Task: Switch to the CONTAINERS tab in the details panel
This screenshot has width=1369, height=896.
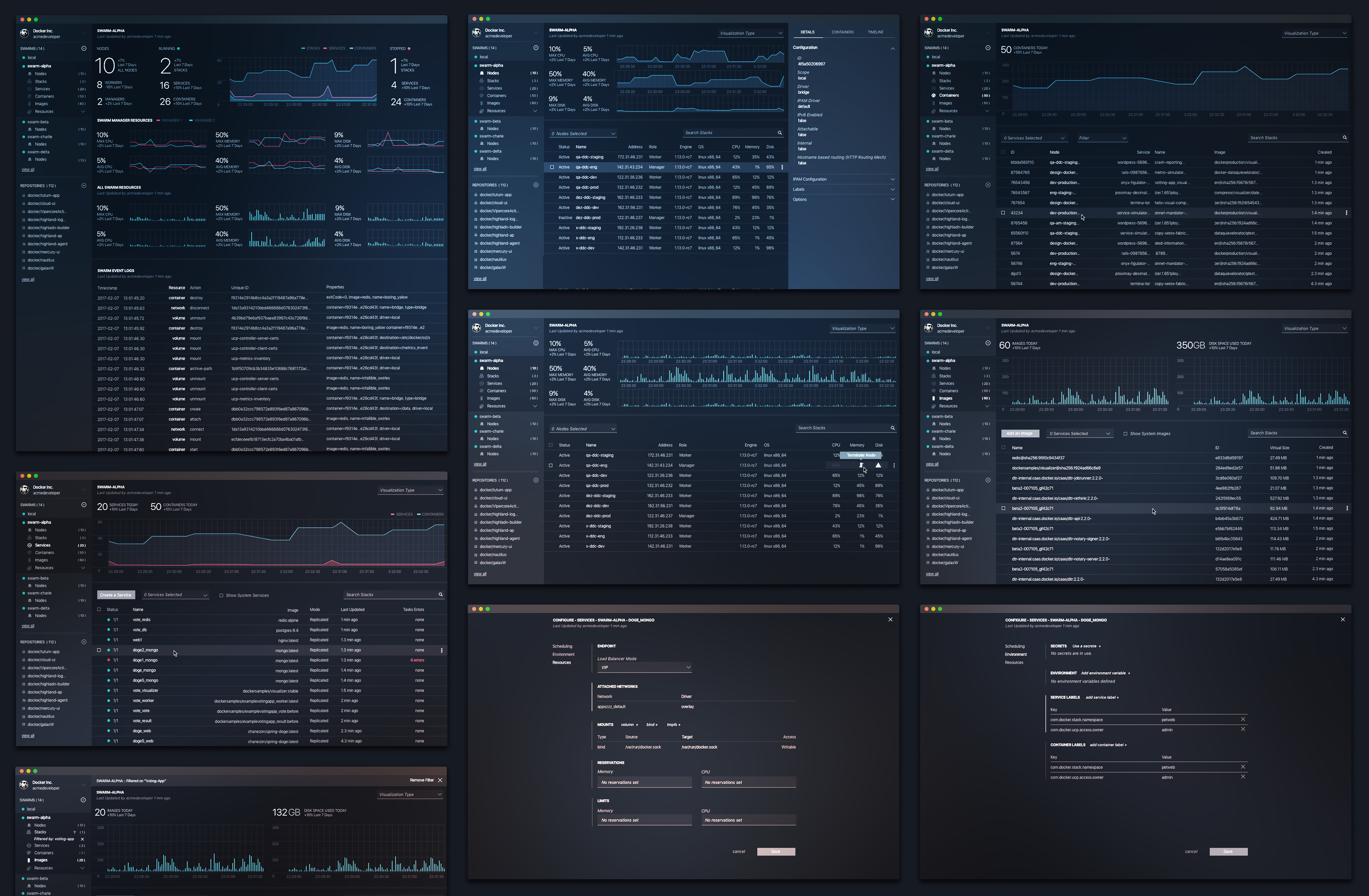Action: 842,32
